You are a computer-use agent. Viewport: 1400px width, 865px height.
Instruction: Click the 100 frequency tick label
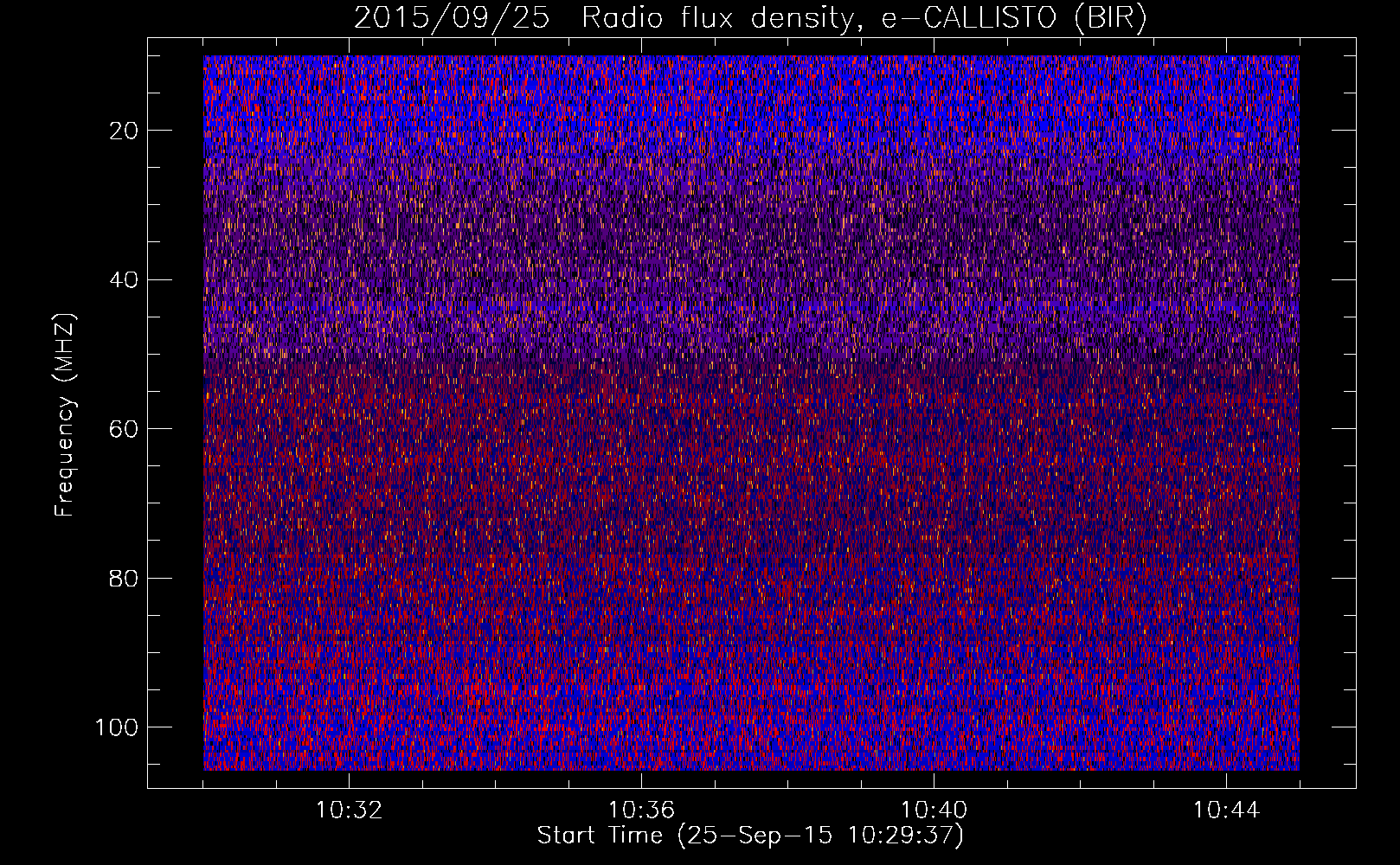[118, 727]
